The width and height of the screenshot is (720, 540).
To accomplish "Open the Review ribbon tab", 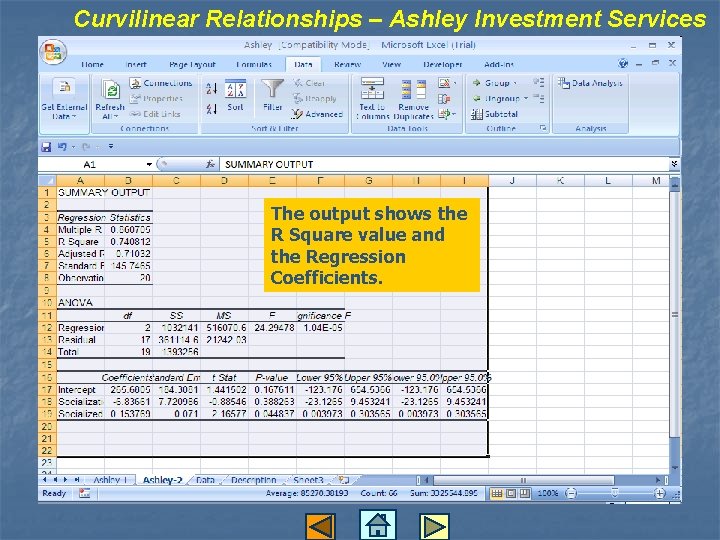I will click(347, 65).
